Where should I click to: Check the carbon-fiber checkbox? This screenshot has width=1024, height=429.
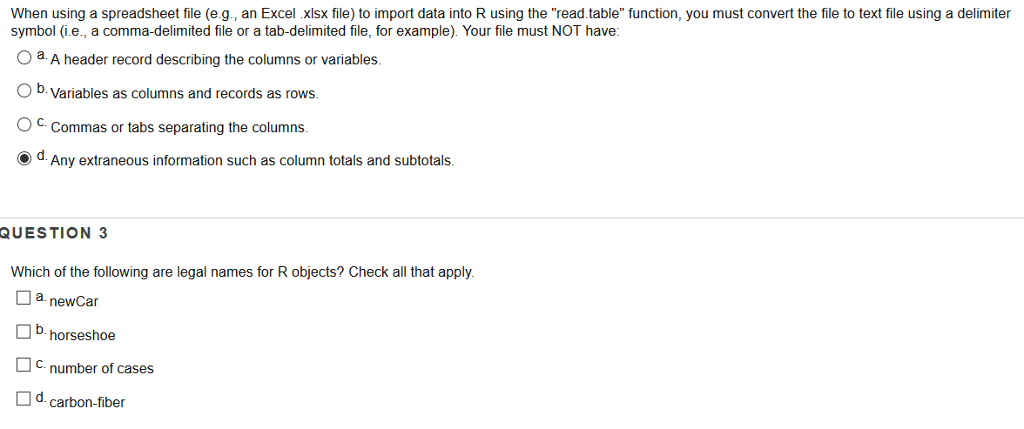pyautogui.click(x=24, y=398)
